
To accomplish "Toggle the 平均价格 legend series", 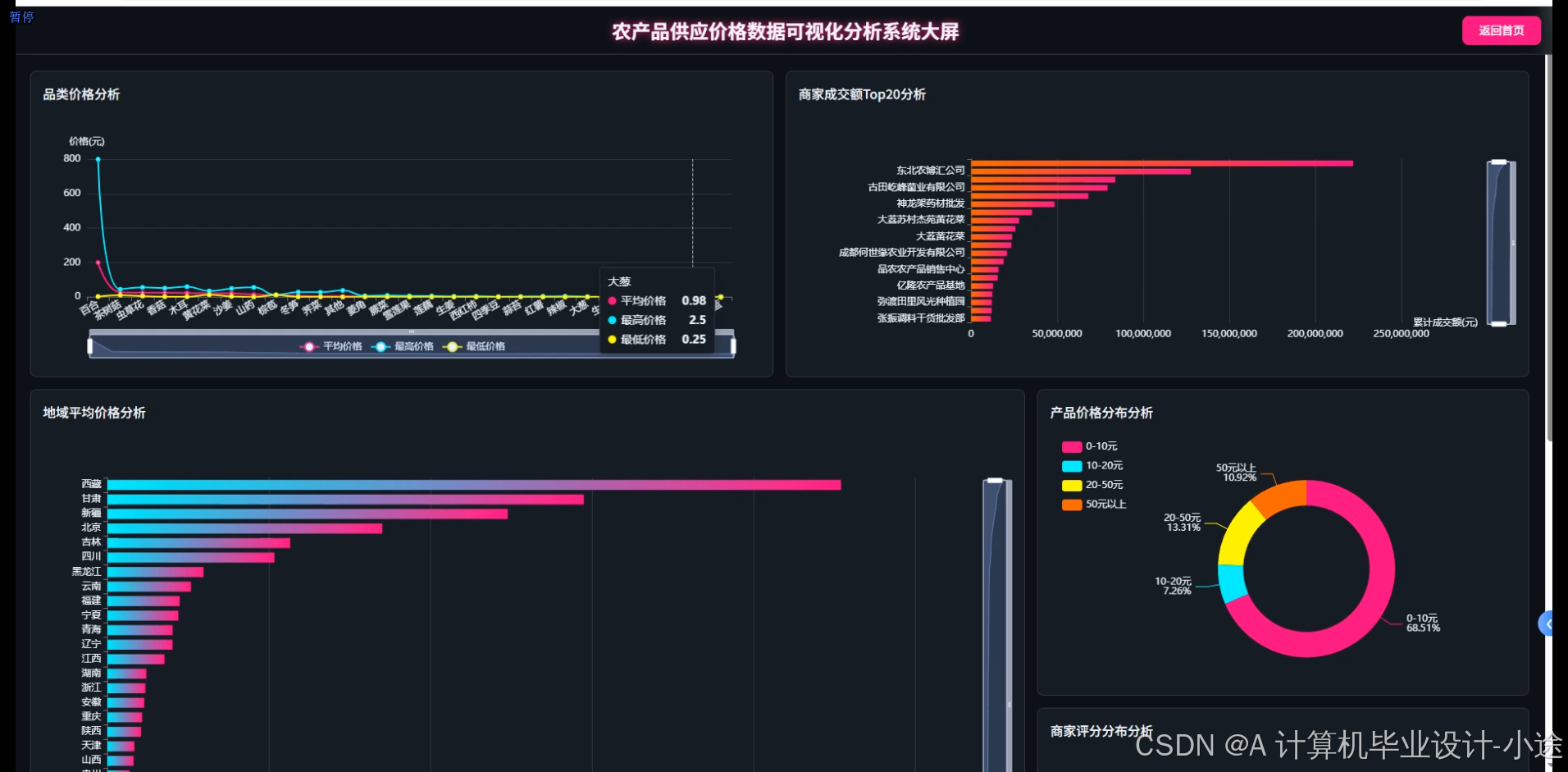I will 331,346.
